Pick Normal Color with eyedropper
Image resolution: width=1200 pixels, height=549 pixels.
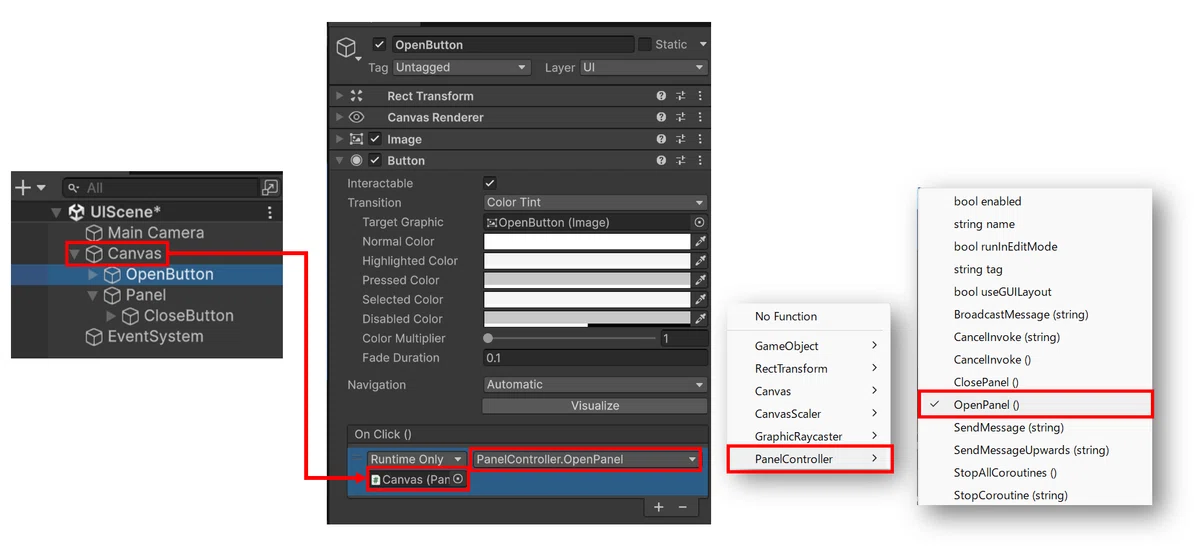coord(701,241)
